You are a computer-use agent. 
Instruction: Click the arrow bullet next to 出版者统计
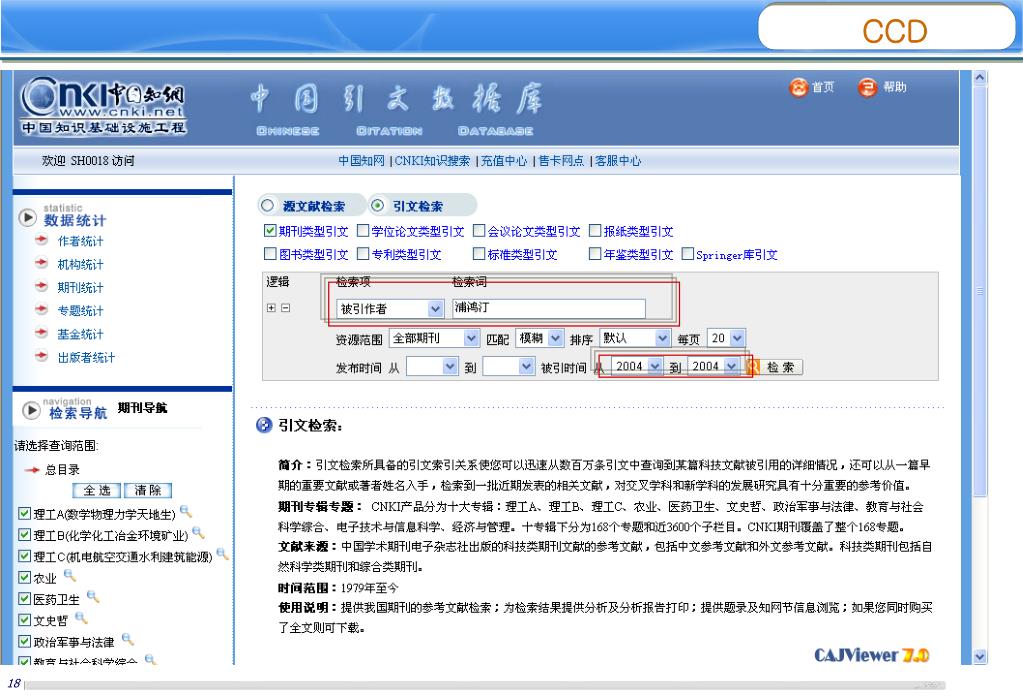42,356
